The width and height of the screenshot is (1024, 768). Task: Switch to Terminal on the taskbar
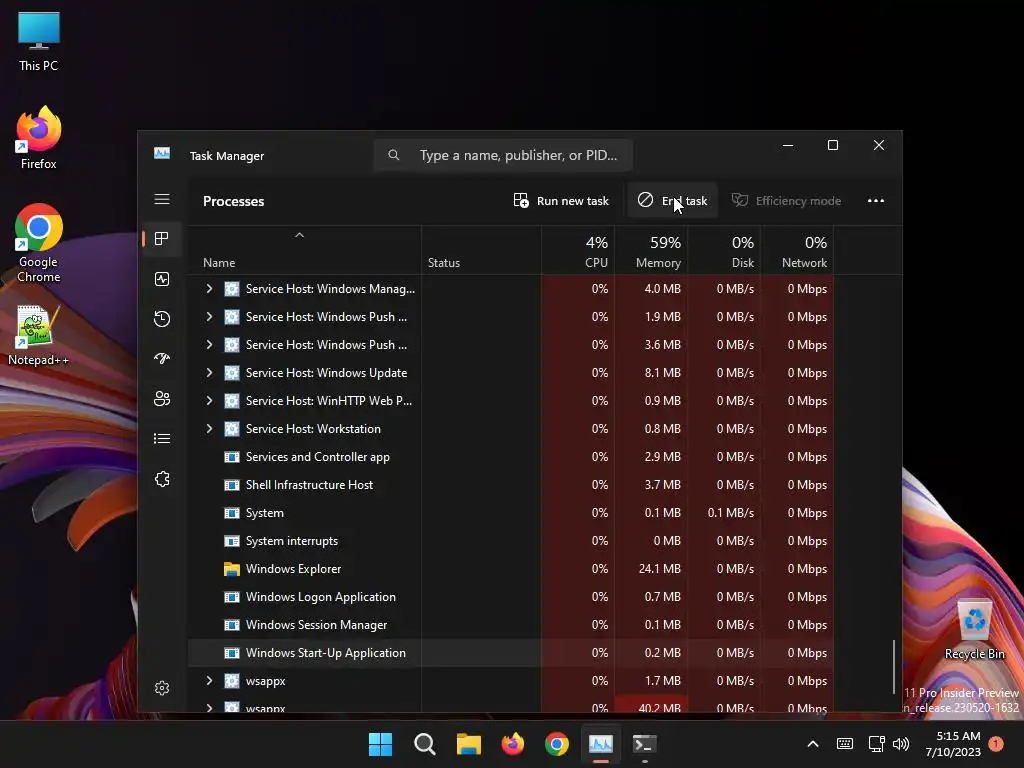coord(645,744)
